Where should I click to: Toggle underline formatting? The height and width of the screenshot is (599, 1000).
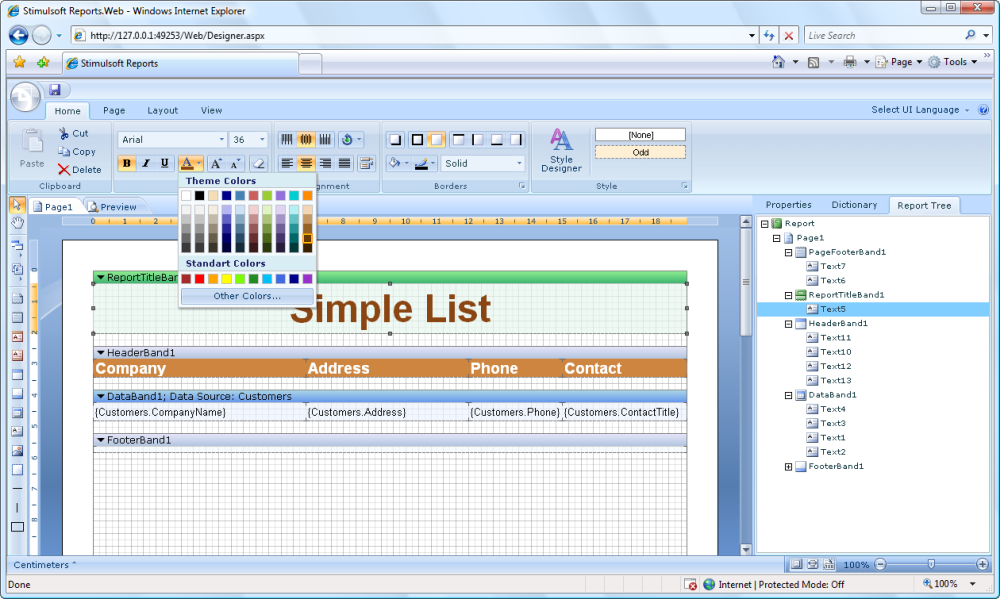[x=165, y=163]
